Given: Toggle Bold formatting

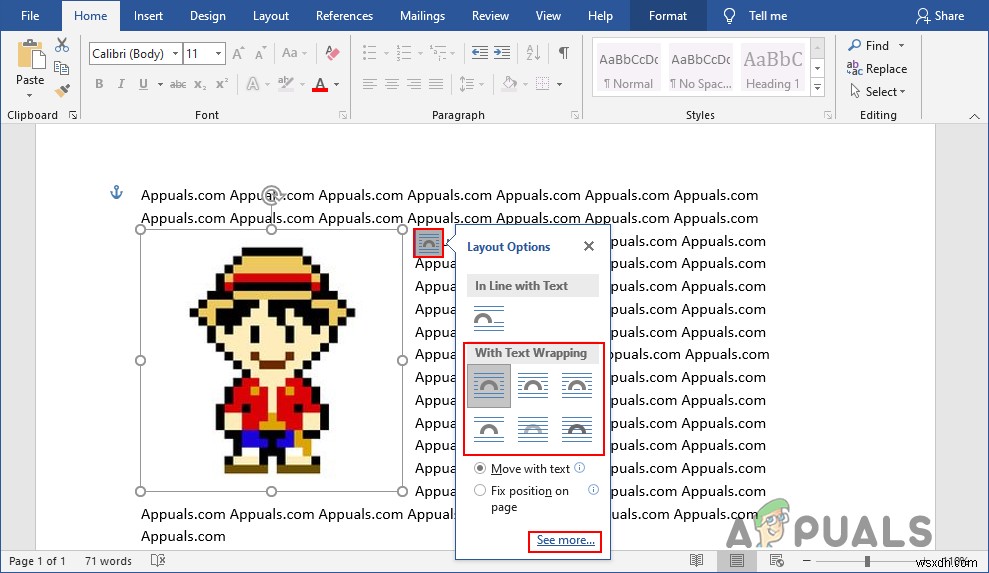Looking at the screenshot, I should (99, 84).
